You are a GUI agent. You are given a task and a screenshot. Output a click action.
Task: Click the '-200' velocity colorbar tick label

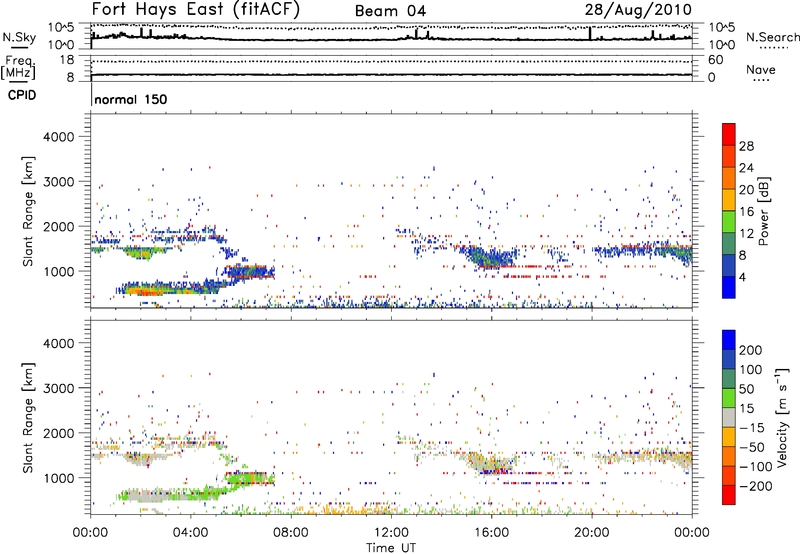click(x=754, y=486)
